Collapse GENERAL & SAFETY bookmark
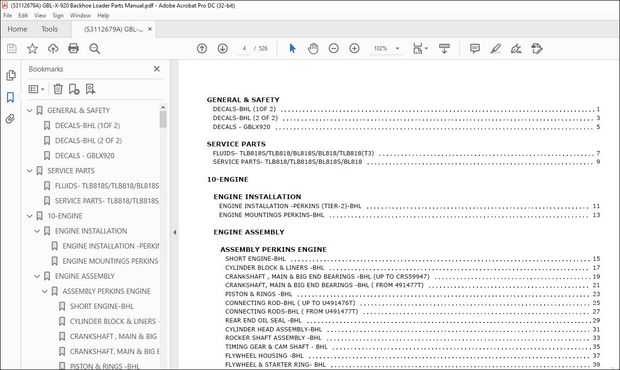Image resolution: width=620 pixels, height=370 pixels. coord(30,111)
